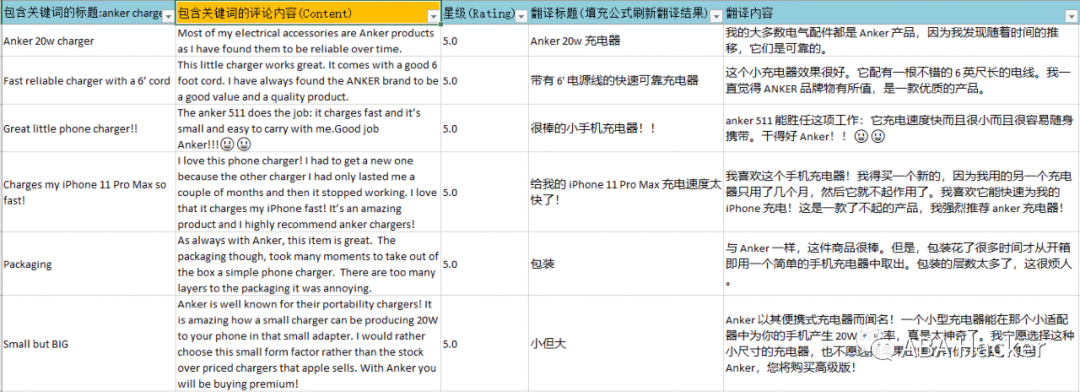Select the title cell 'Small but BIG'
The image size is (1080, 392).
(87, 344)
